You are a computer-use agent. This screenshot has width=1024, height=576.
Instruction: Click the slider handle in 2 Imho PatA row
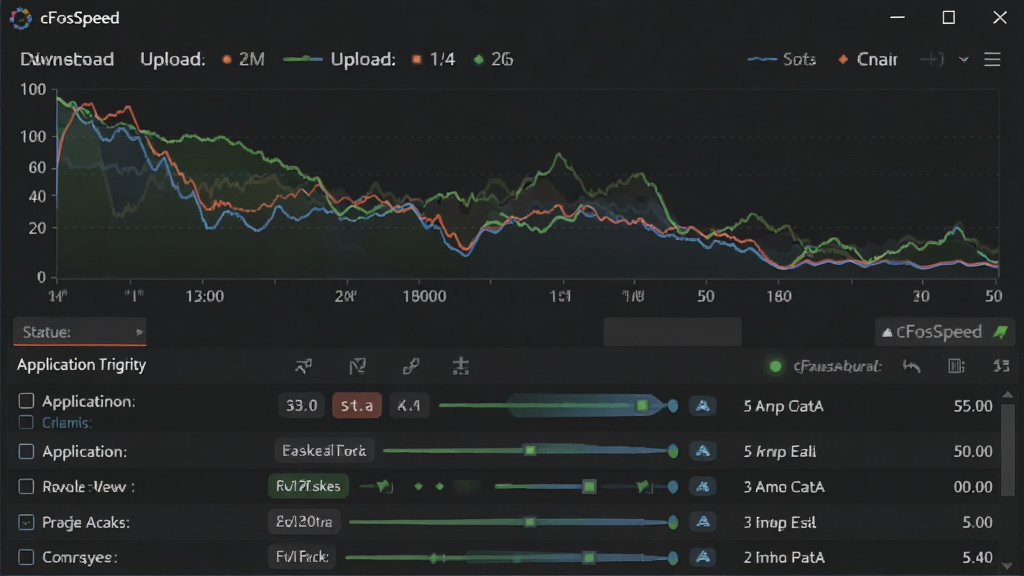click(x=589, y=557)
